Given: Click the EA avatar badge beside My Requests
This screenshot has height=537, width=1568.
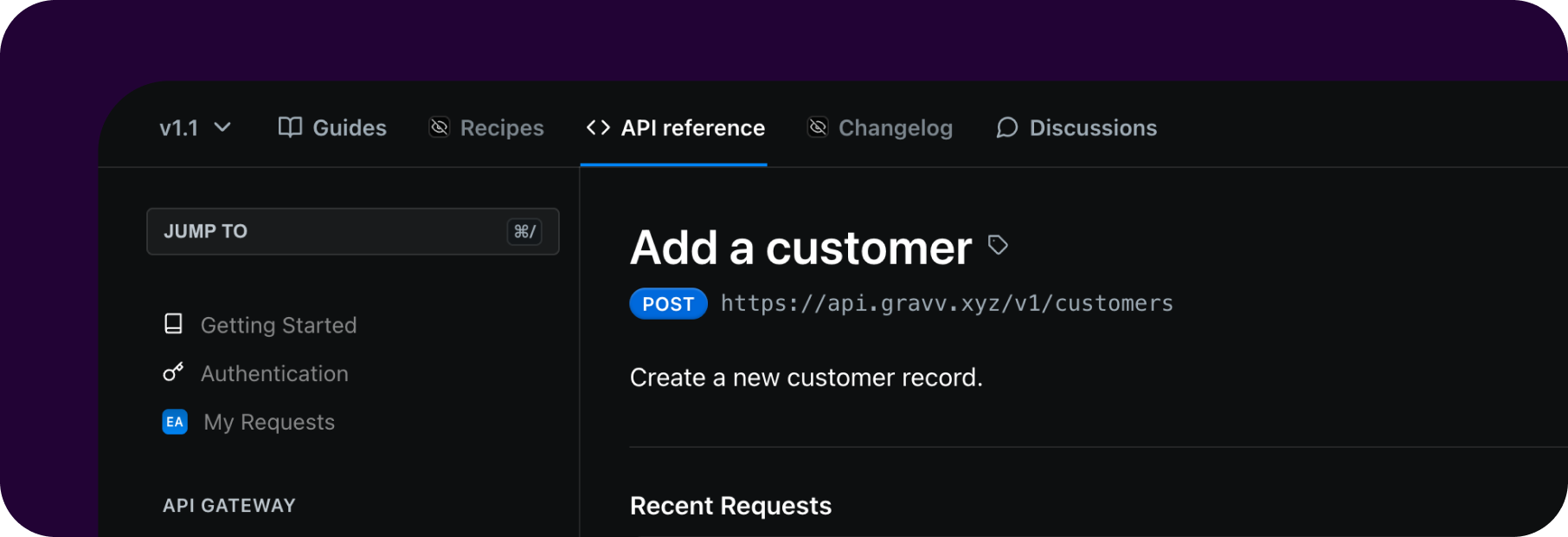Looking at the screenshot, I should pos(175,422).
